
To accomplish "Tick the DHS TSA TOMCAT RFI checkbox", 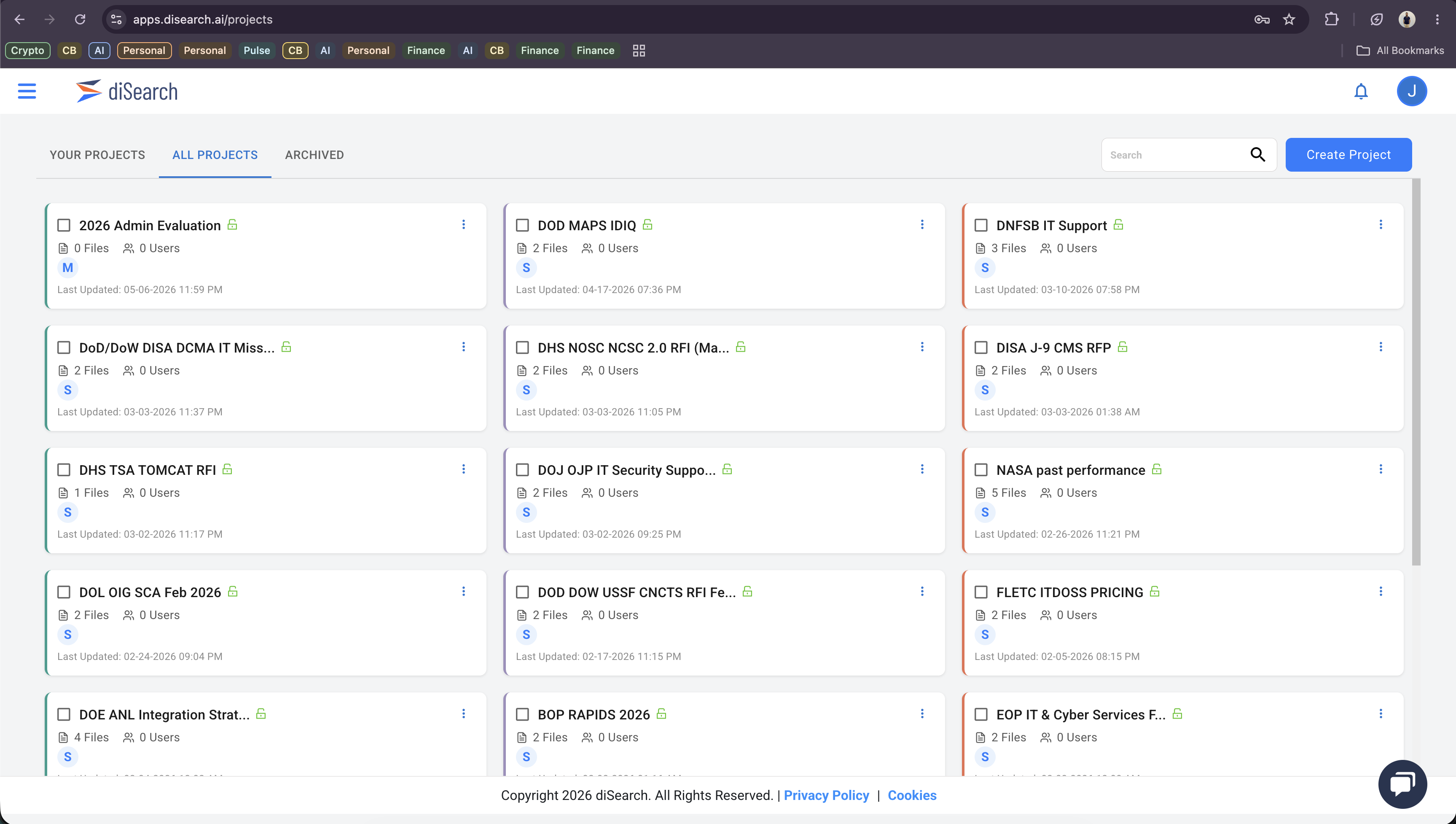I will coord(64,470).
